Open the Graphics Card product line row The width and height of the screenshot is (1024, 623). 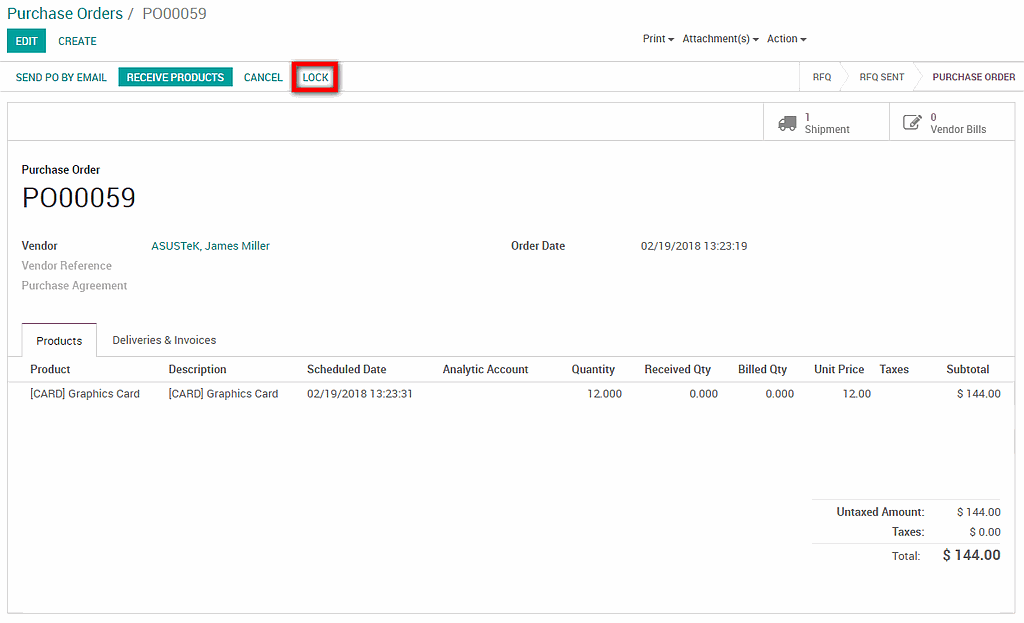point(85,394)
